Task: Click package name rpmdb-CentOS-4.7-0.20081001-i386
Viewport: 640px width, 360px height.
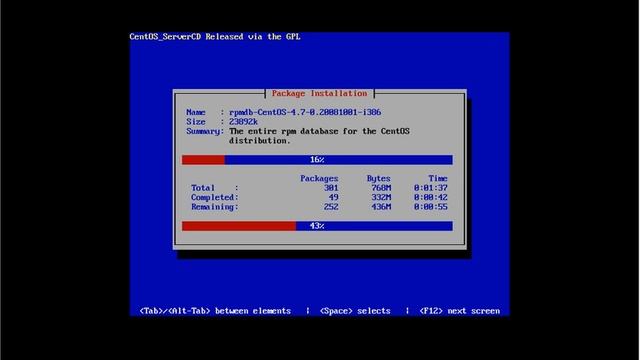Action: (305, 112)
